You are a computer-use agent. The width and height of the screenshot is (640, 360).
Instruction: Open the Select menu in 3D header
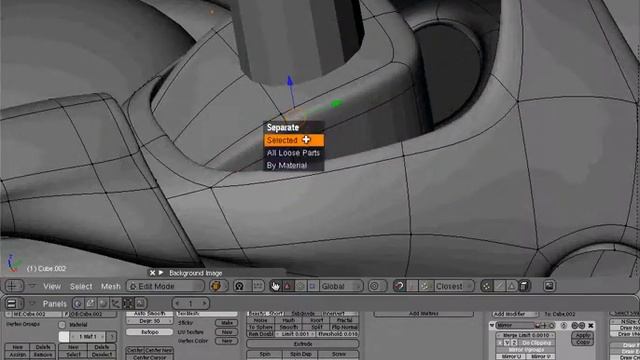[x=81, y=287]
